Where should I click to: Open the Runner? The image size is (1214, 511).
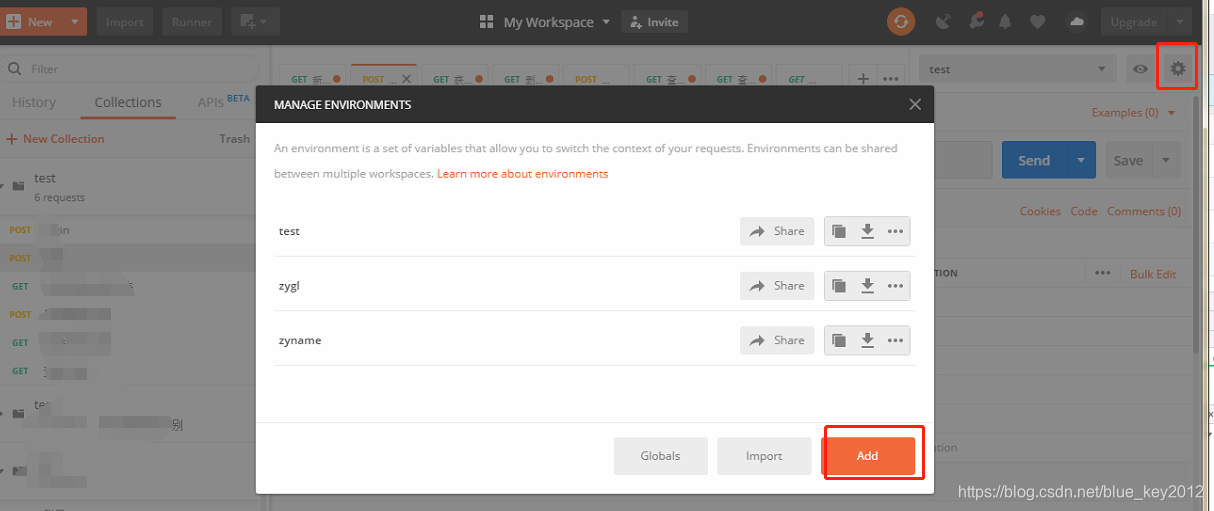pyautogui.click(x=191, y=21)
